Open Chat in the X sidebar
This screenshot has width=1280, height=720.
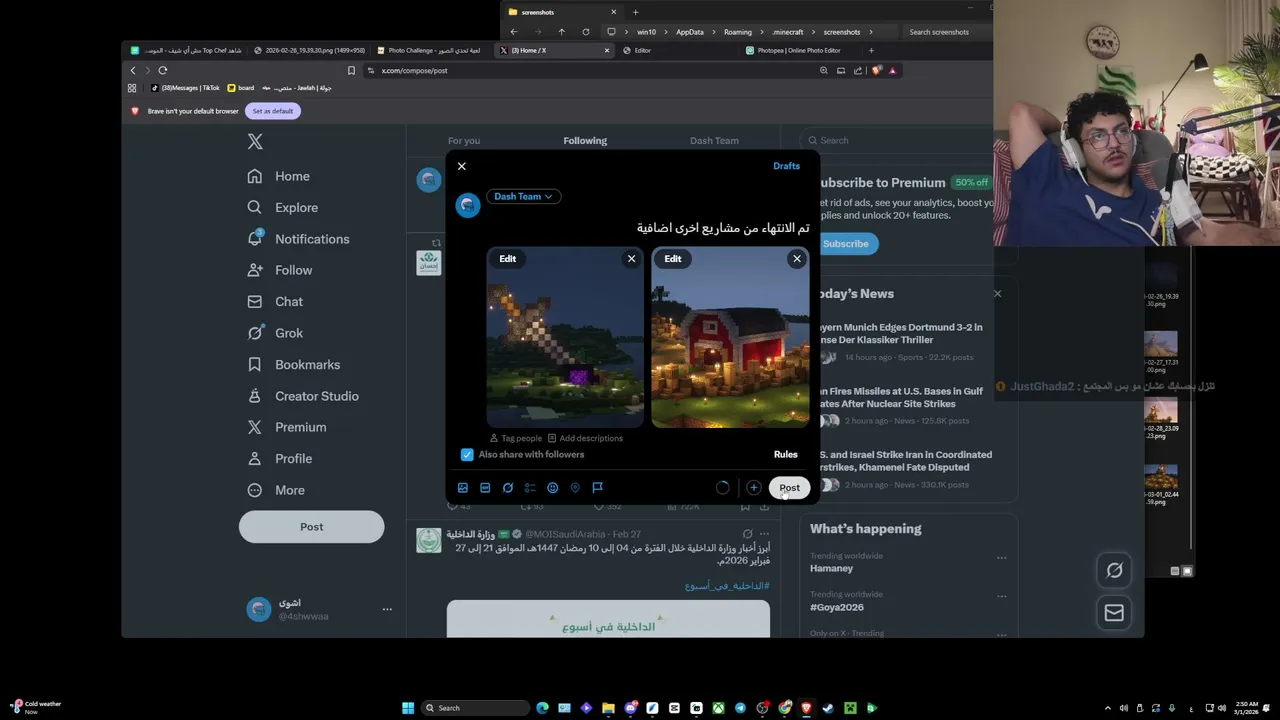[x=275, y=301]
